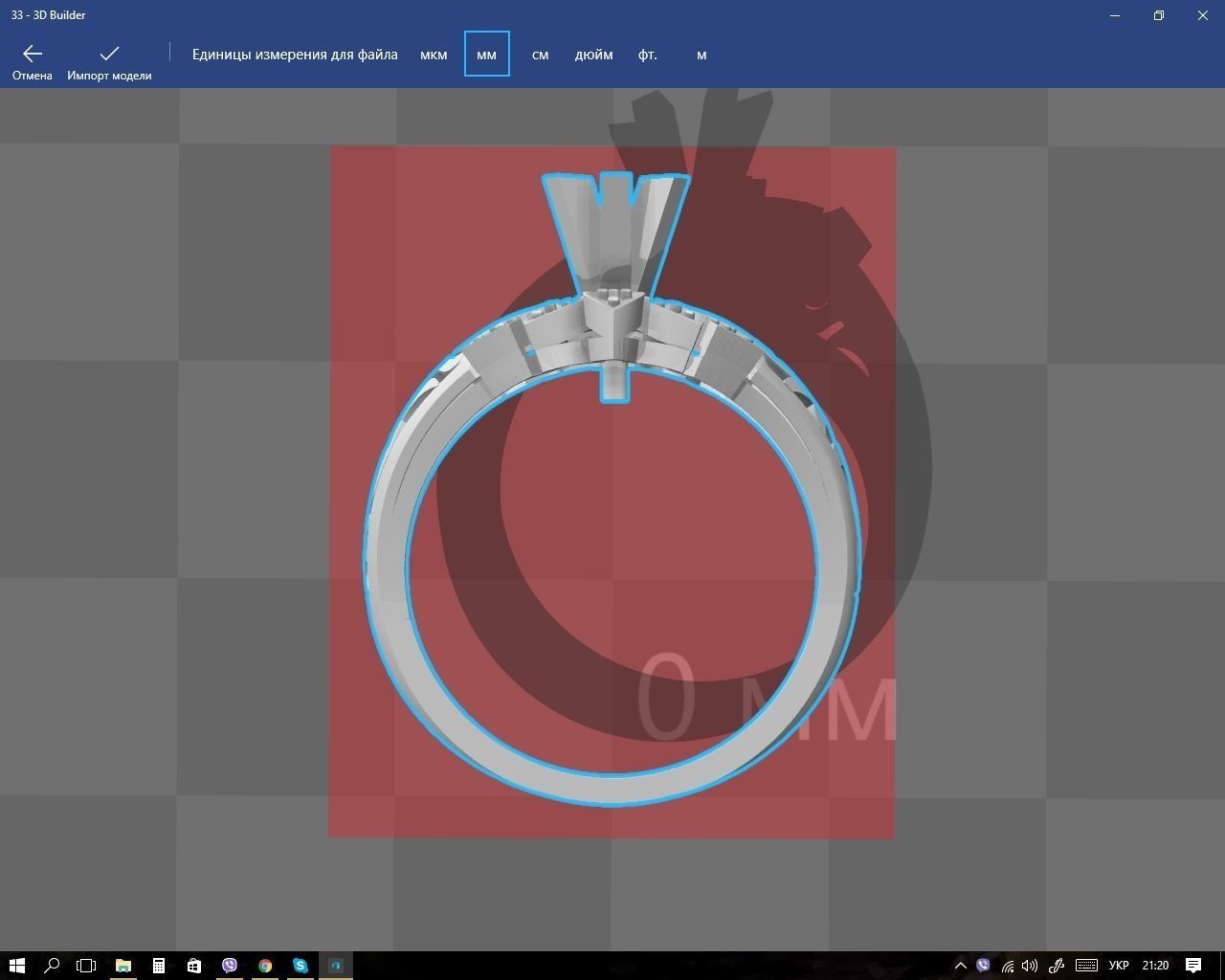
Task: Open Skype from the taskbar
Action: click(301, 965)
